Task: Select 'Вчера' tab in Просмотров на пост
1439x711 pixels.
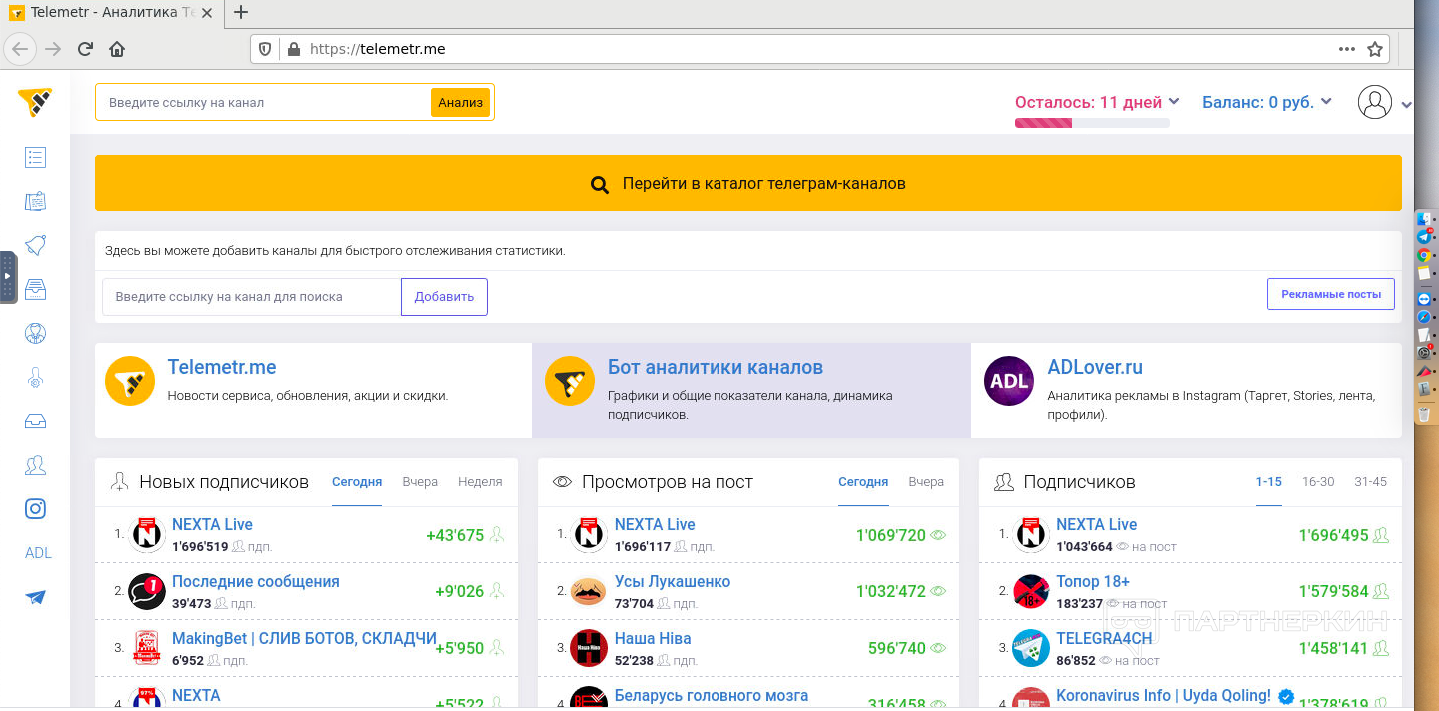Action: click(926, 481)
